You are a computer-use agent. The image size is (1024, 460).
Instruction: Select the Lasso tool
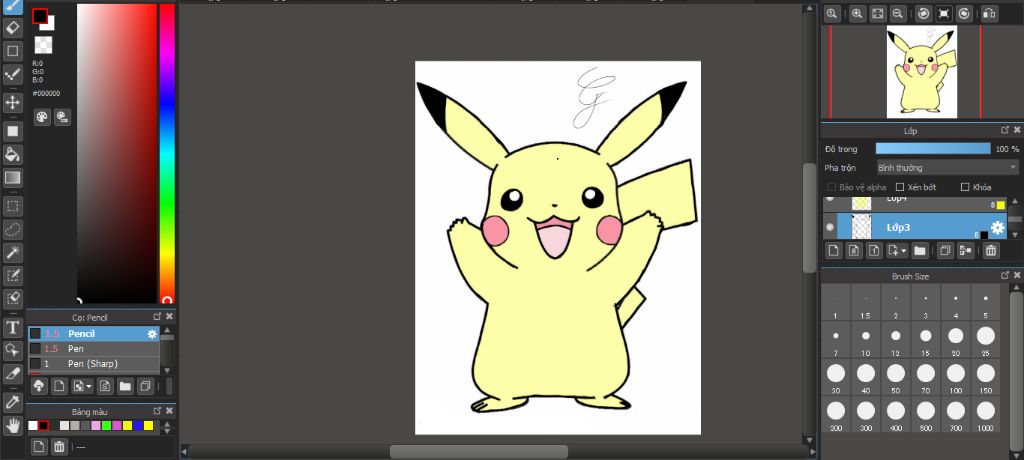[x=13, y=229]
